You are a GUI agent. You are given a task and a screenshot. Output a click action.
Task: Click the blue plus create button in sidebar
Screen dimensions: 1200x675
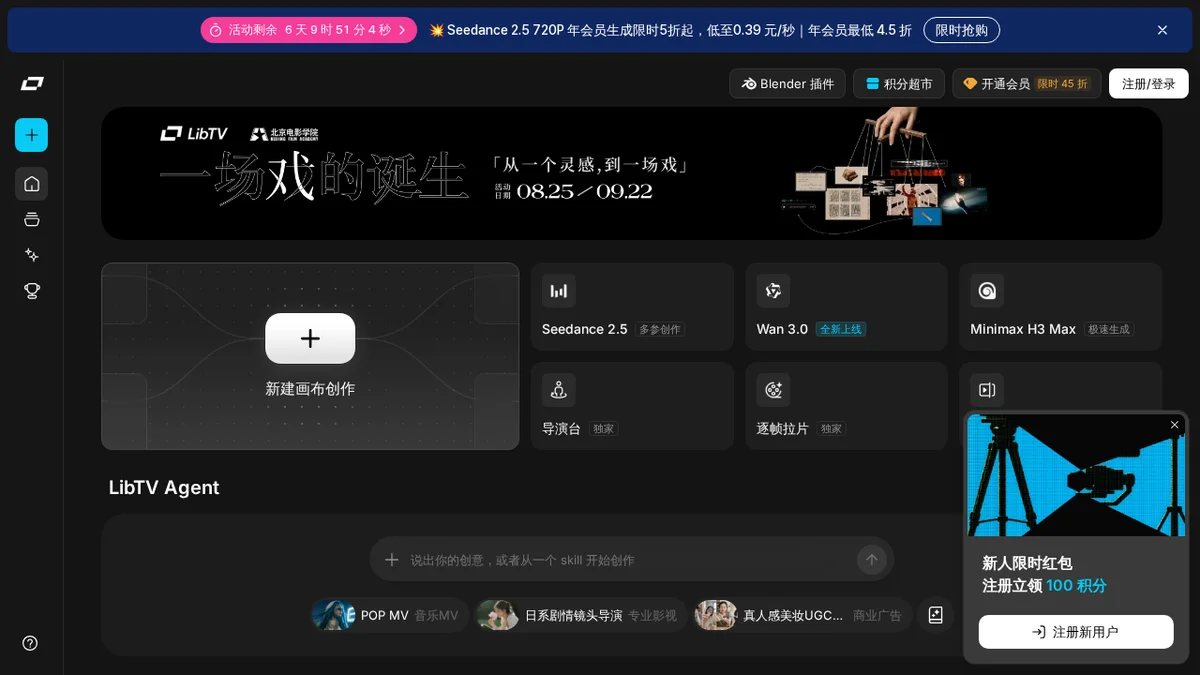31,135
